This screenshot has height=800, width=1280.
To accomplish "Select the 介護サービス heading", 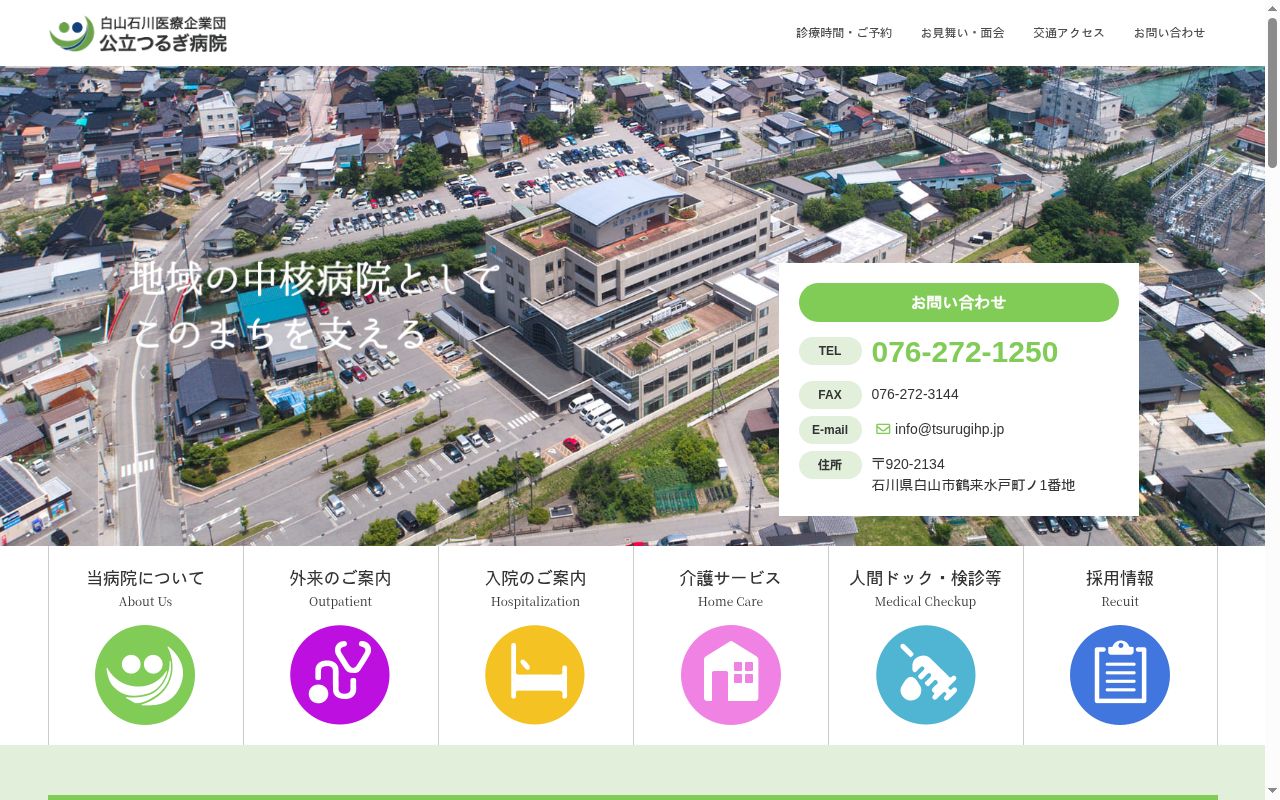I will (730, 578).
